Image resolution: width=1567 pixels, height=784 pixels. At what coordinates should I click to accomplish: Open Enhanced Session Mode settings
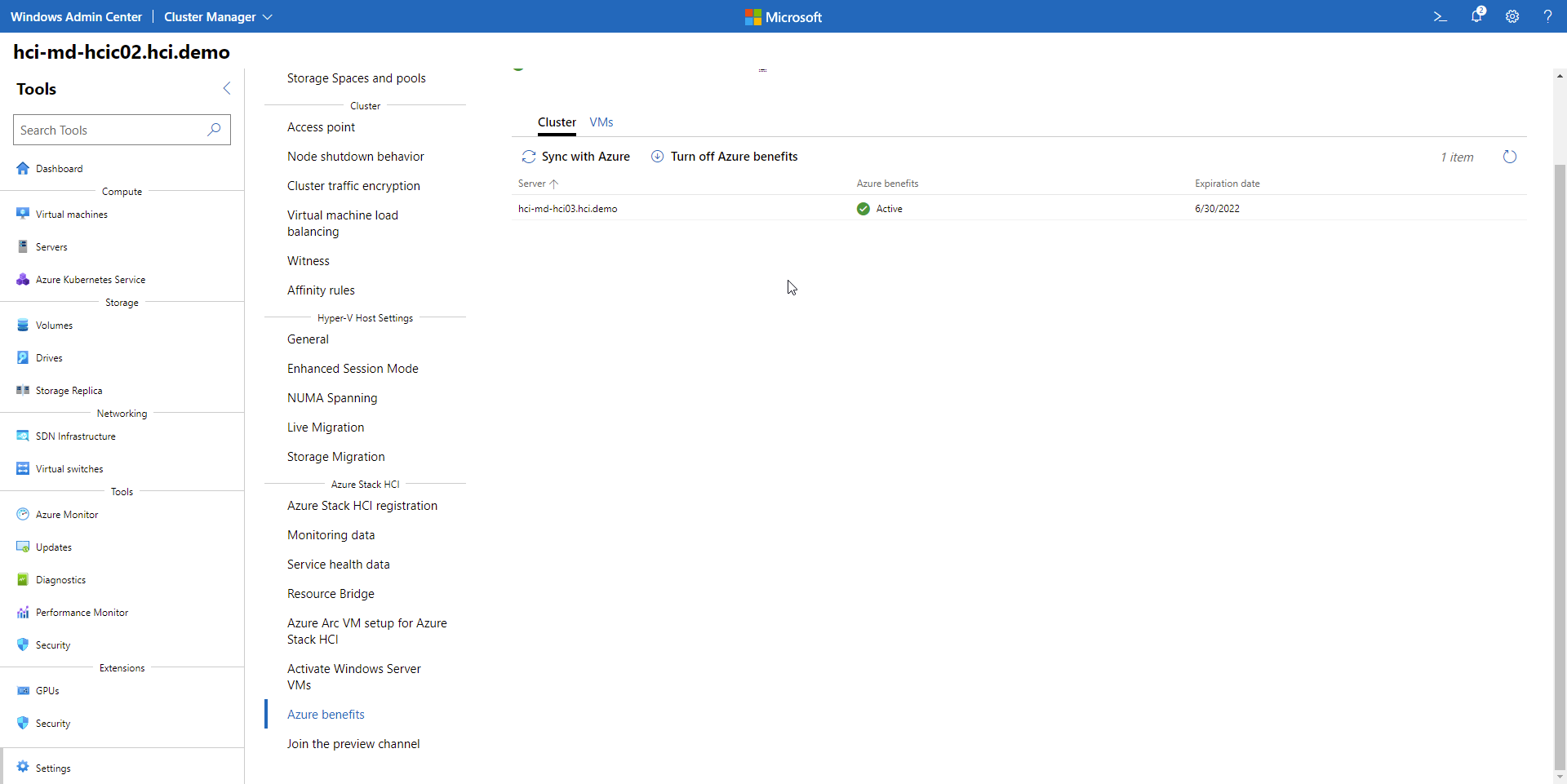353,369
